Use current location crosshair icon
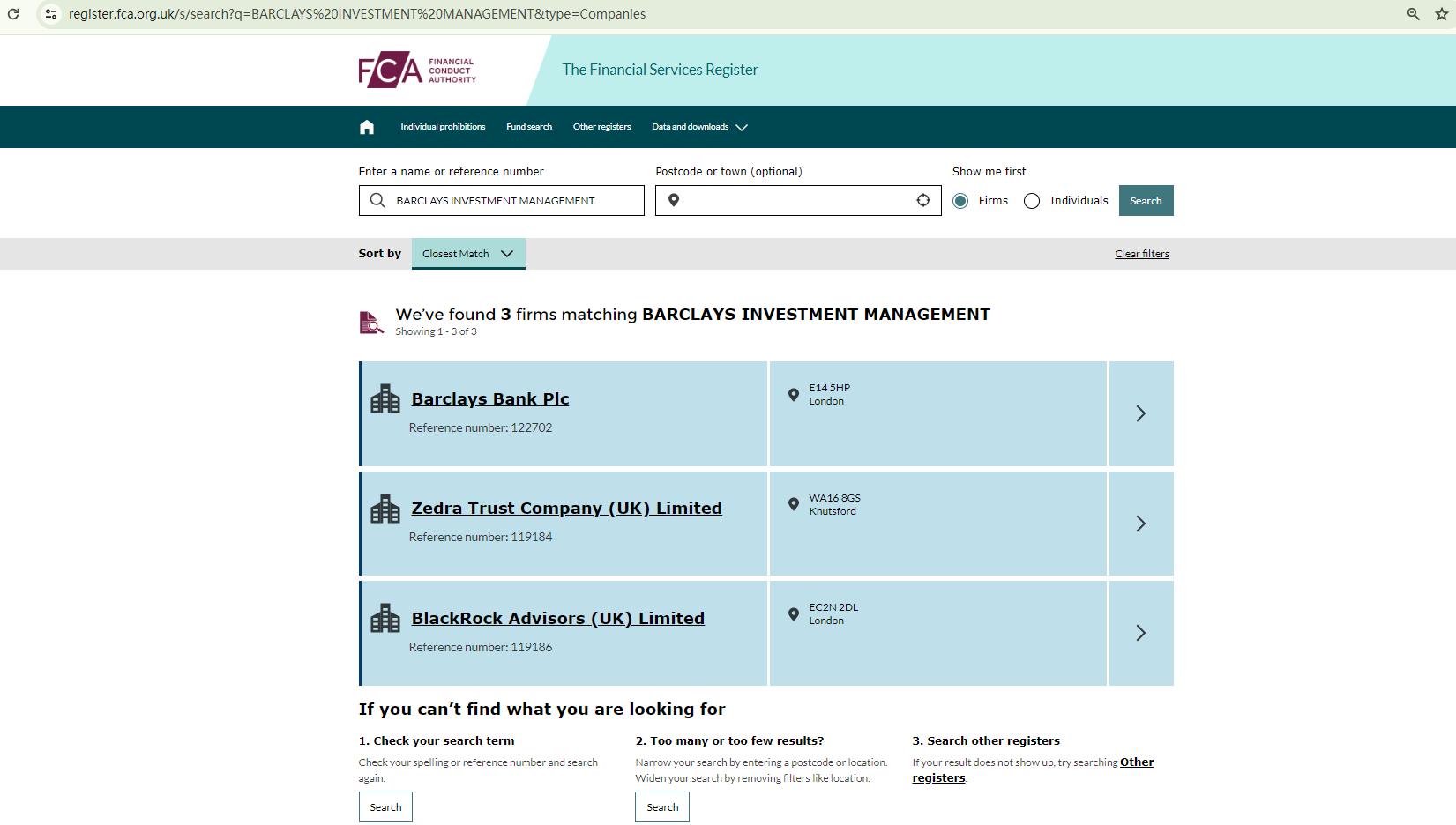 [923, 200]
